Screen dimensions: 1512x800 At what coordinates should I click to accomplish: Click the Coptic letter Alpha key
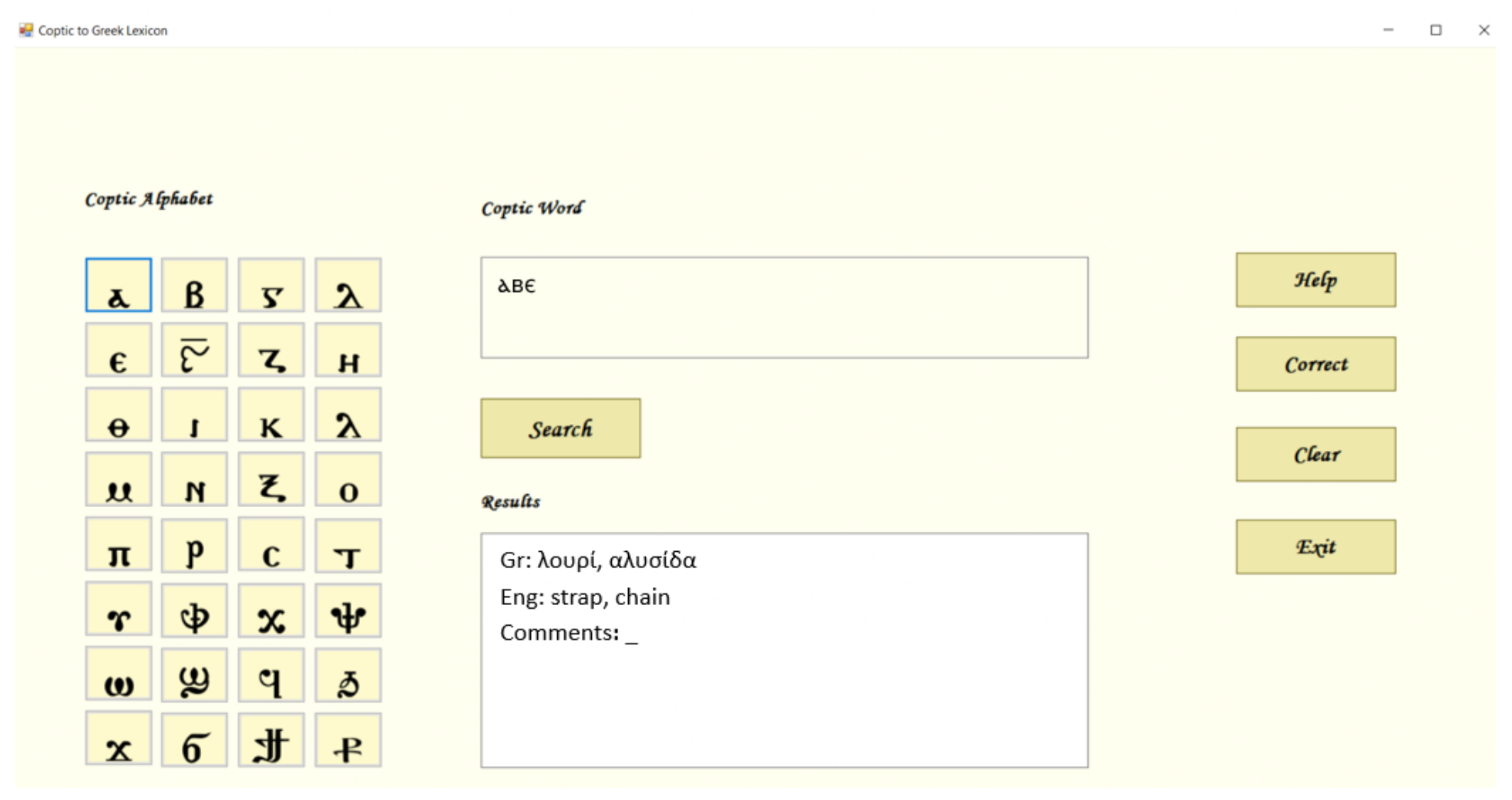(118, 285)
